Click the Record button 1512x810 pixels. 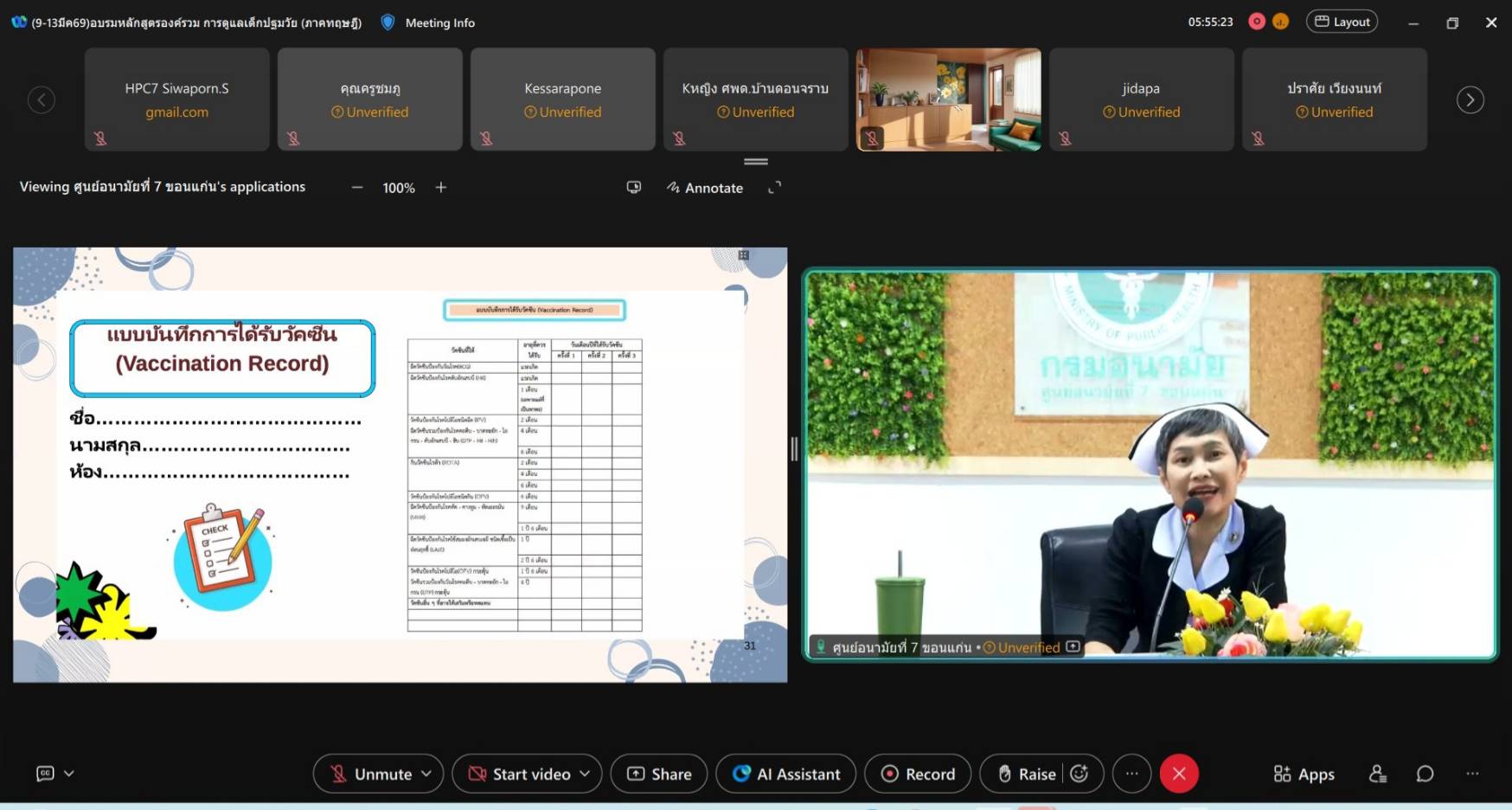click(918, 774)
